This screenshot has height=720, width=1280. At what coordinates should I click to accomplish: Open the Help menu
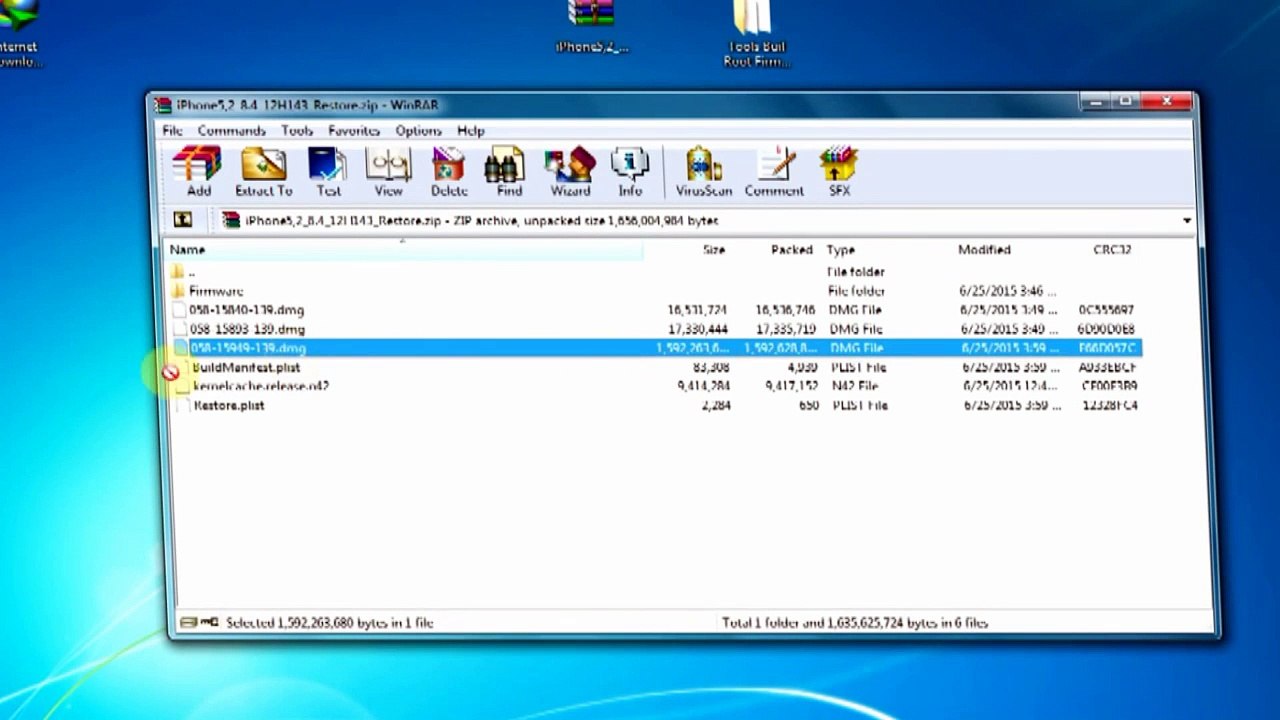pos(471,131)
